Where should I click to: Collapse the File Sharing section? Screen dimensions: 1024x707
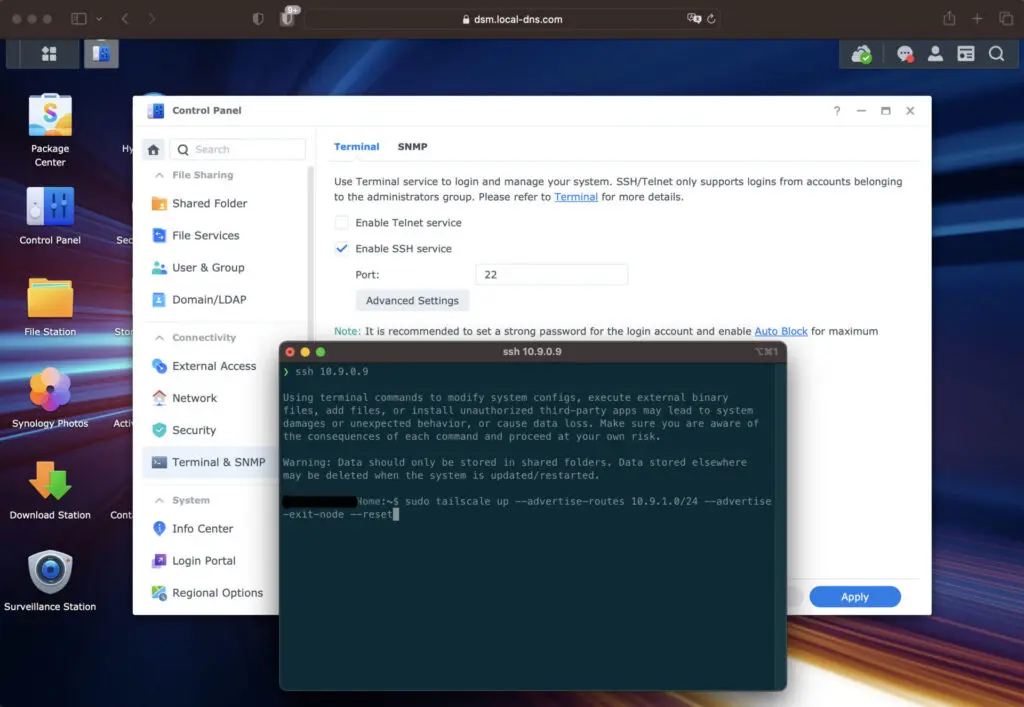(159, 175)
